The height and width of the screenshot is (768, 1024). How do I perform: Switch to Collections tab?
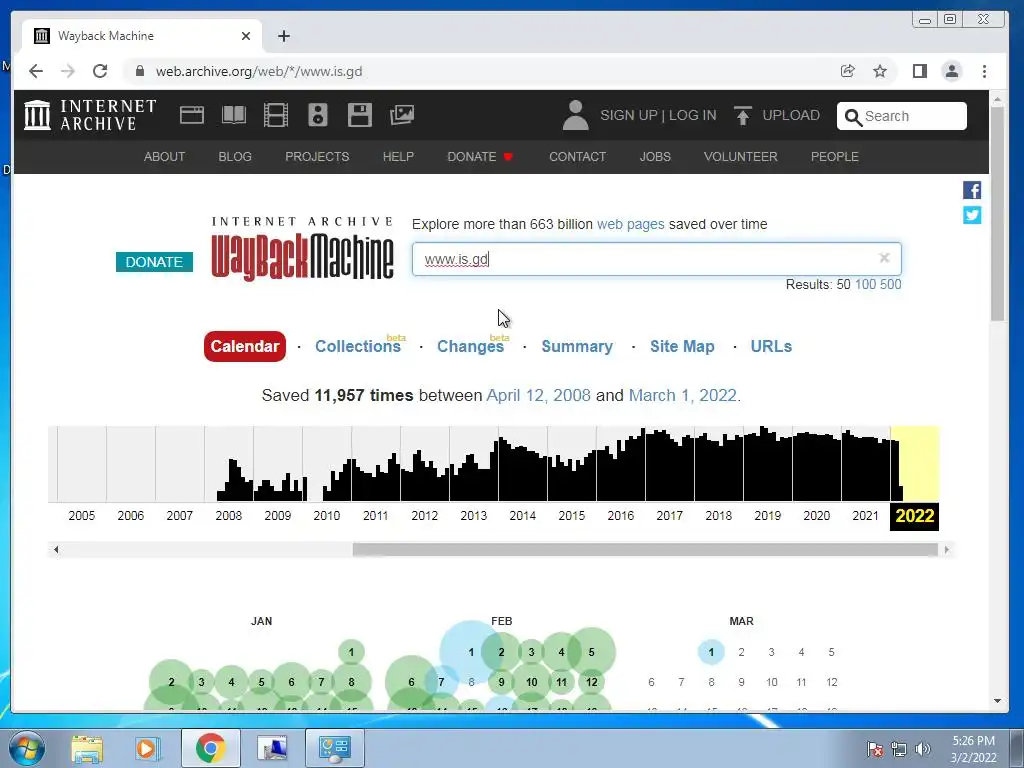tap(358, 346)
